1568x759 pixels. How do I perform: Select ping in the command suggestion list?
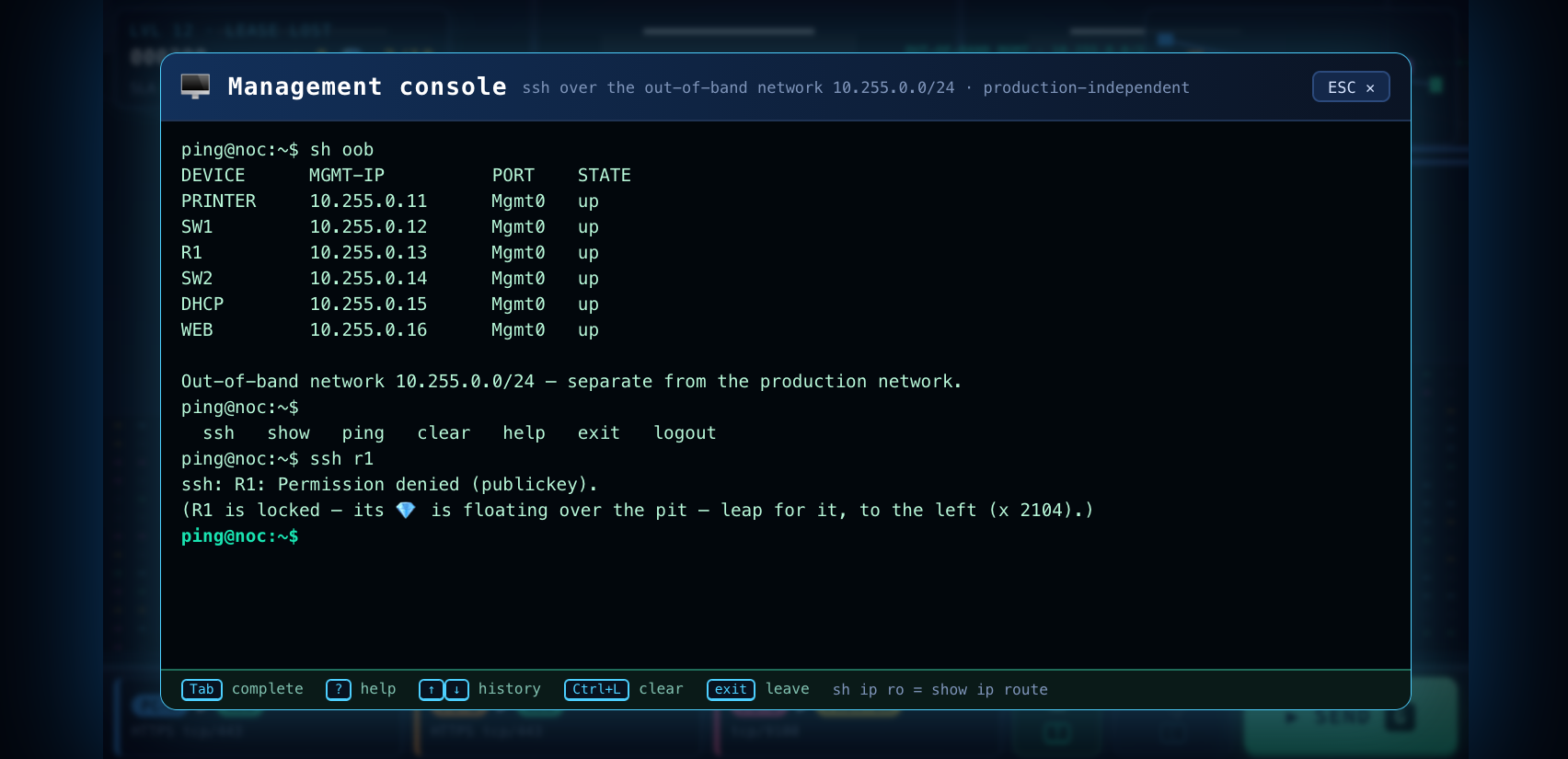[363, 432]
